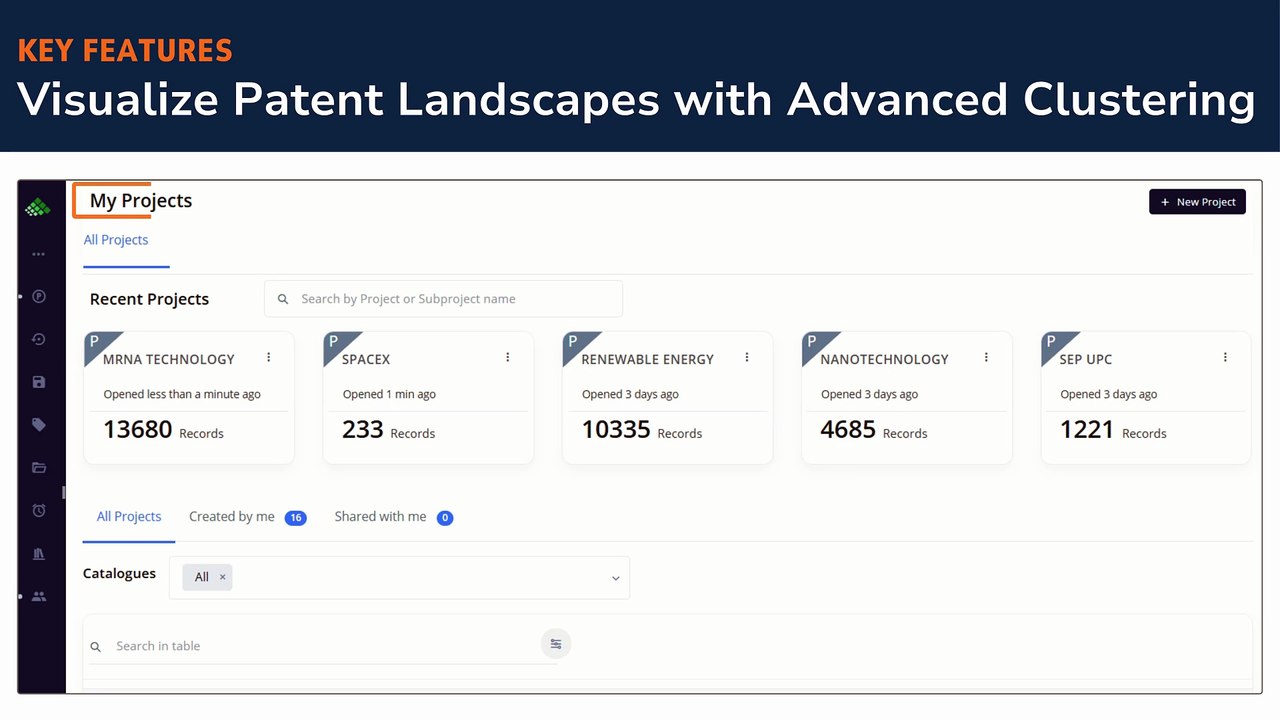Click the 4685 Records count
The height and width of the screenshot is (720, 1280).
coord(873,430)
